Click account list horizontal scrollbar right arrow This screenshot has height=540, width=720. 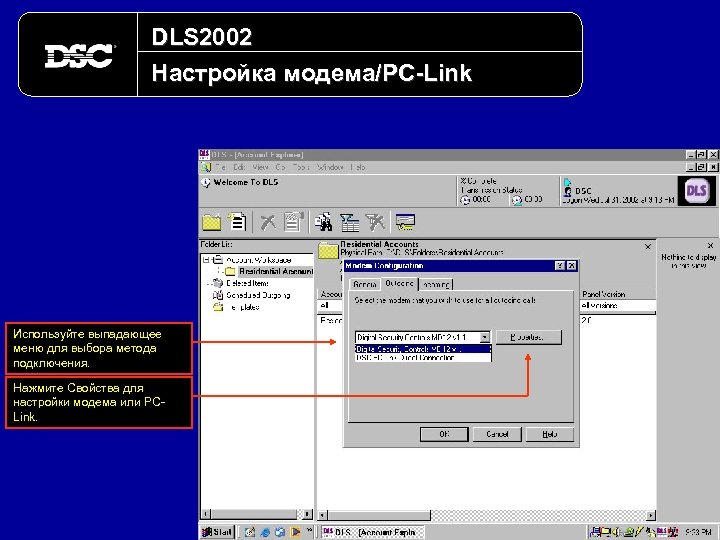click(650, 515)
